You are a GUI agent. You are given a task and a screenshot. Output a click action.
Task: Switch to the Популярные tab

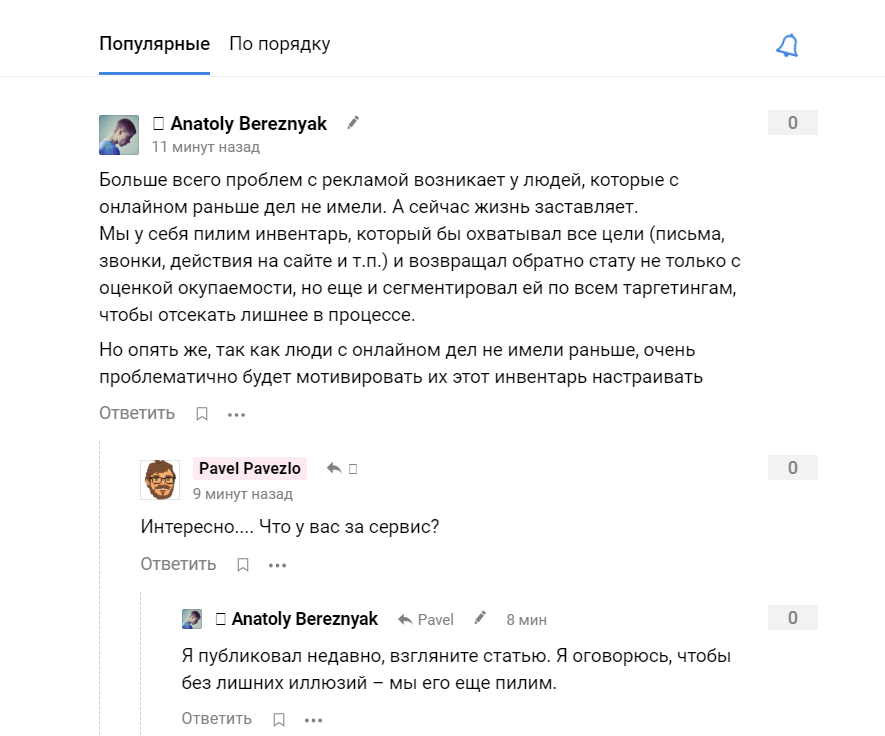click(x=154, y=44)
